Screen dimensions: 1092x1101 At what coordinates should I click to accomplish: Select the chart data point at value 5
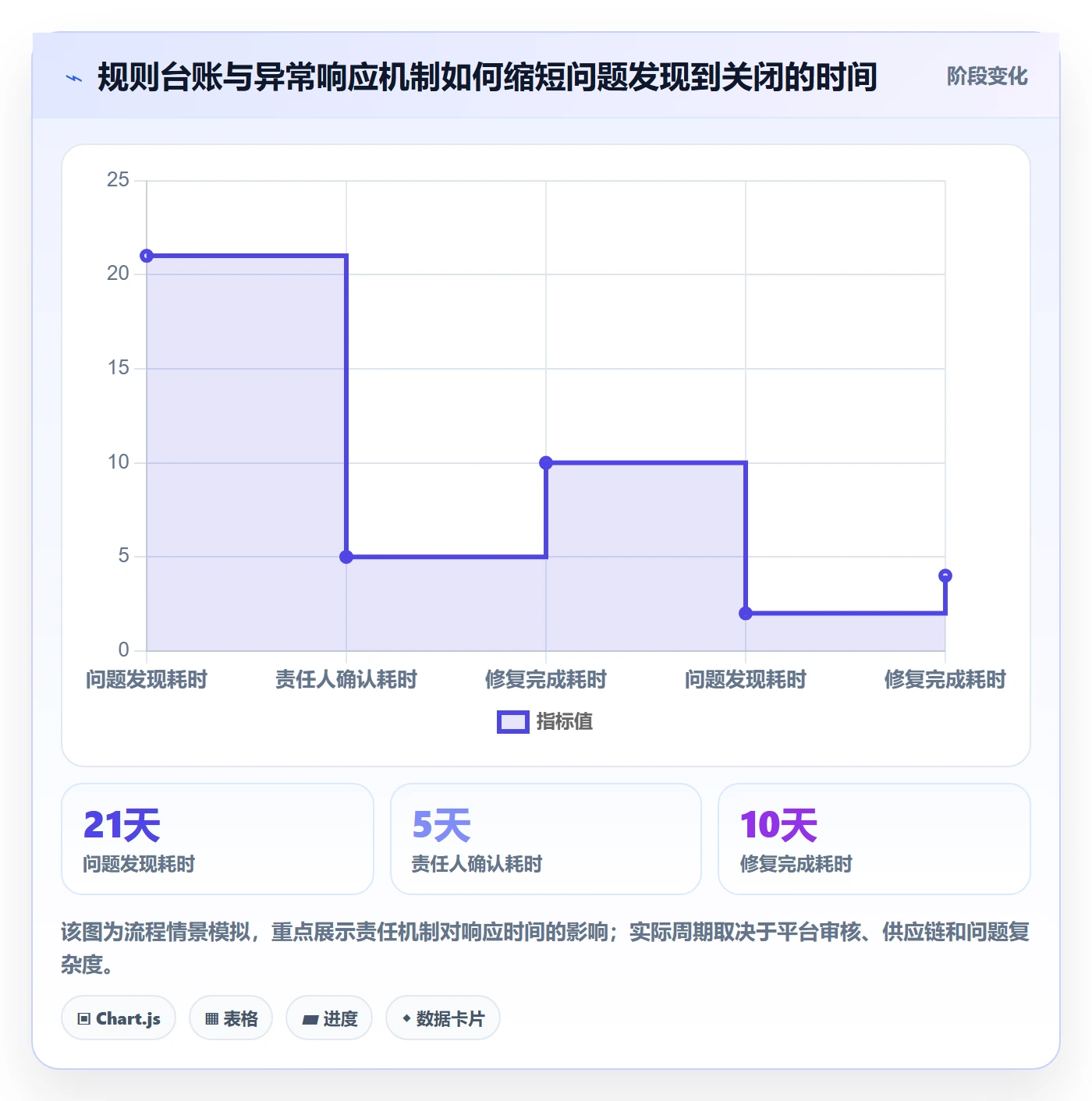click(x=346, y=557)
